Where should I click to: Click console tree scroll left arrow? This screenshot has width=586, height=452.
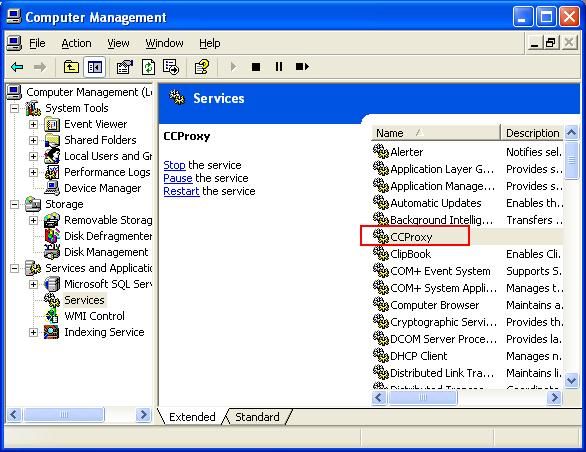point(14,414)
